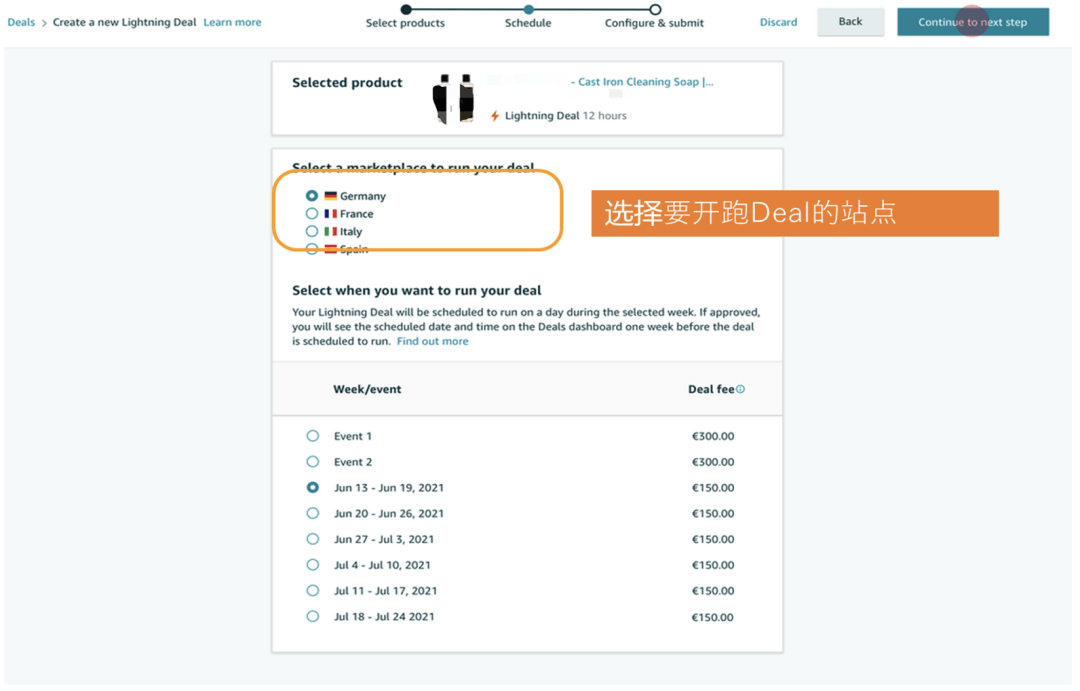Choose Jul 4 - Jul 10 week

pyautogui.click(x=313, y=565)
